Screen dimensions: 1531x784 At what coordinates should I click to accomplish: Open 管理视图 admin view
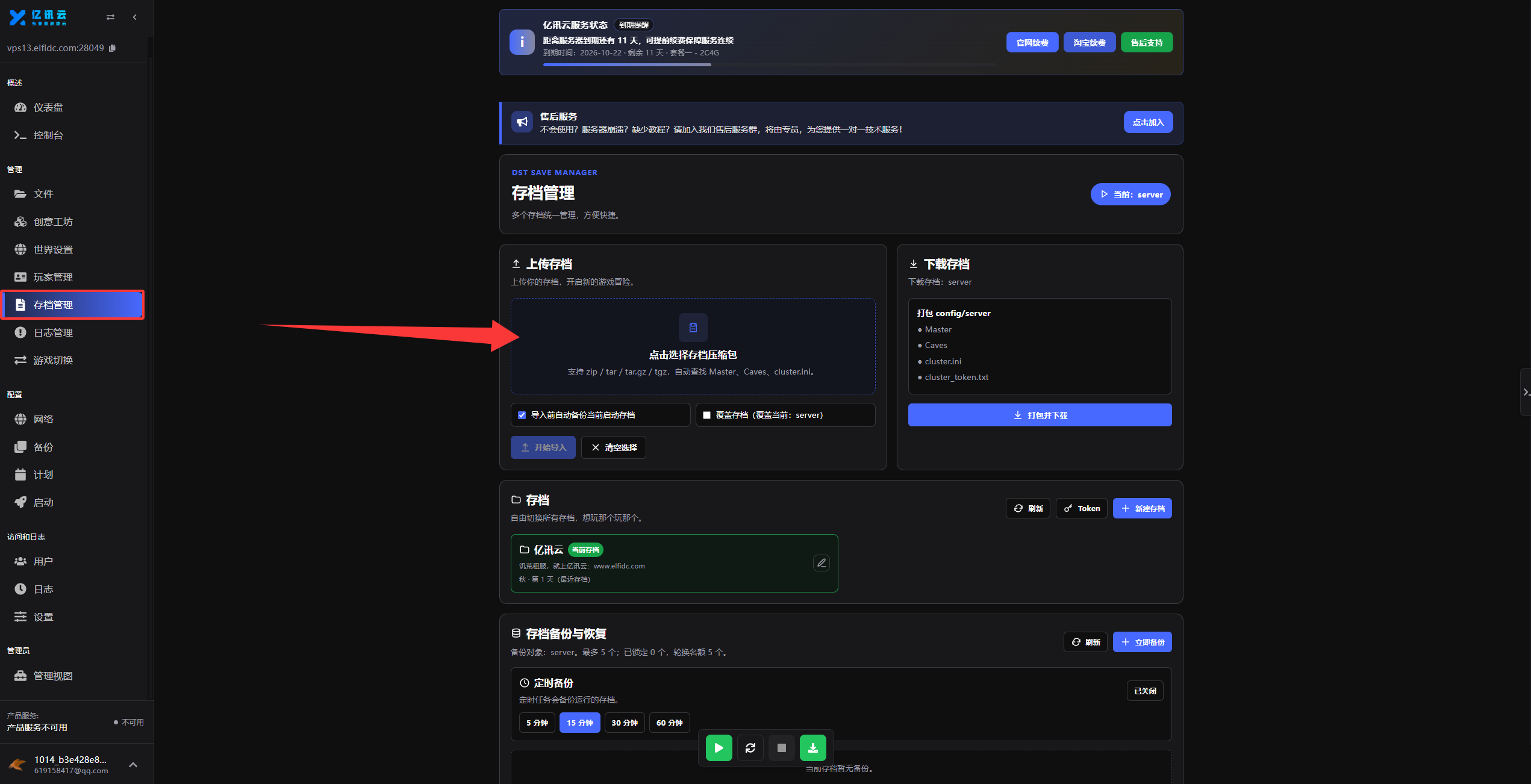pos(72,676)
